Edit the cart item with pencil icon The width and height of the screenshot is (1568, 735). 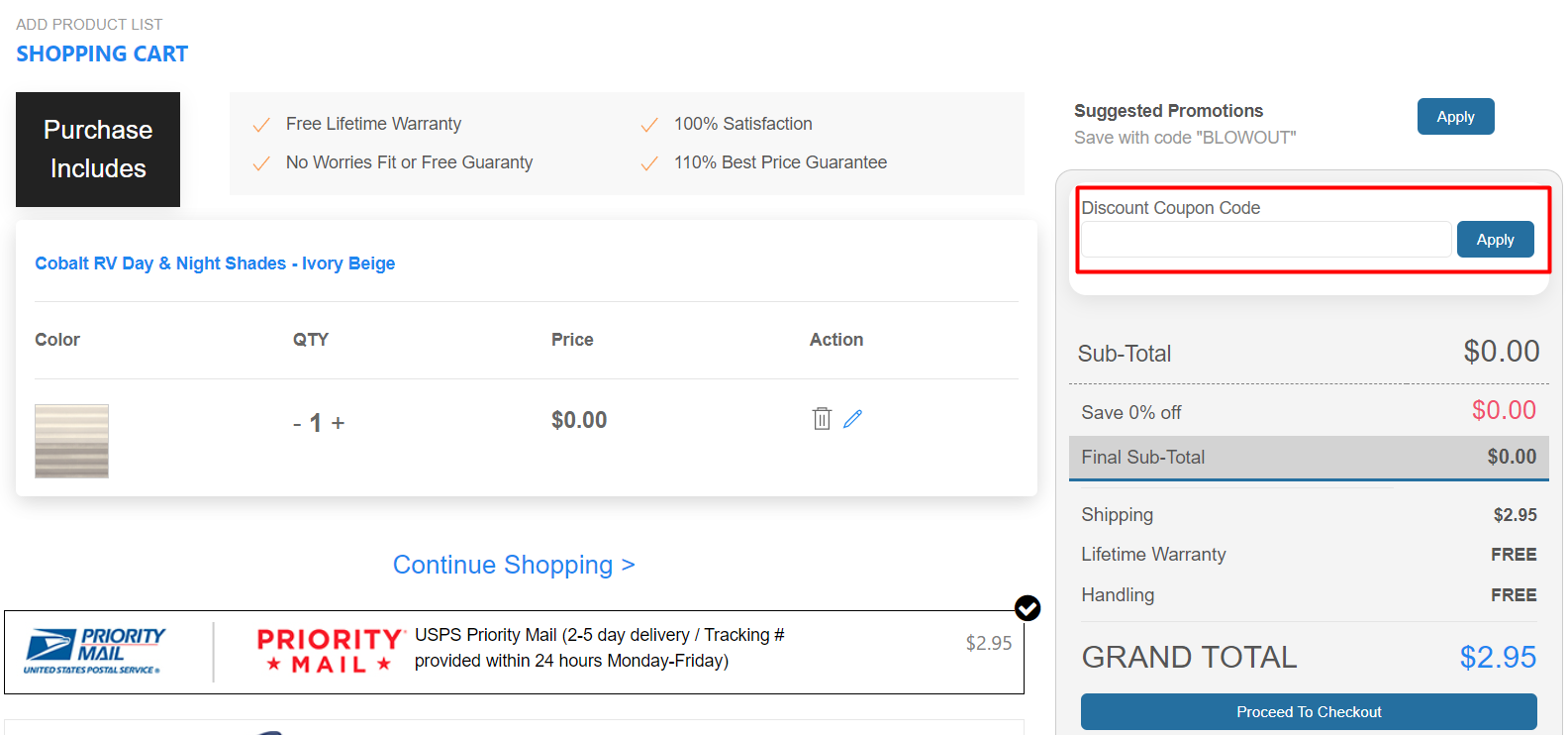point(852,419)
